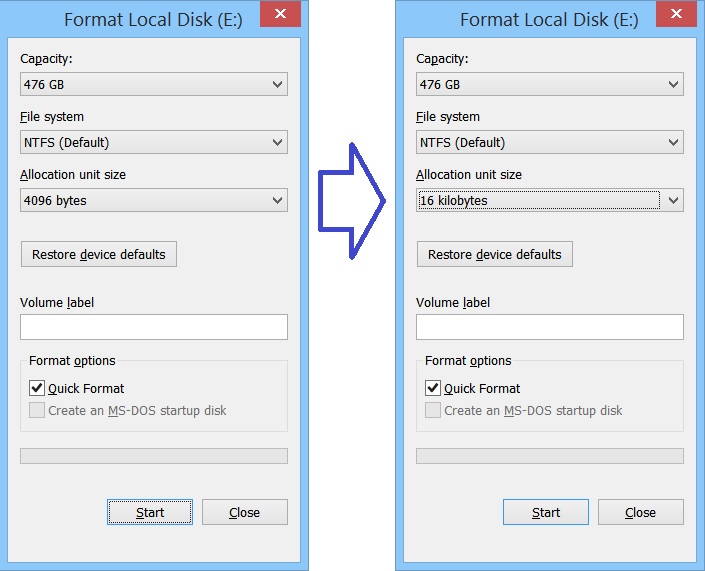Toggle Quick Format checkbox in left dialog

(37, 388)
